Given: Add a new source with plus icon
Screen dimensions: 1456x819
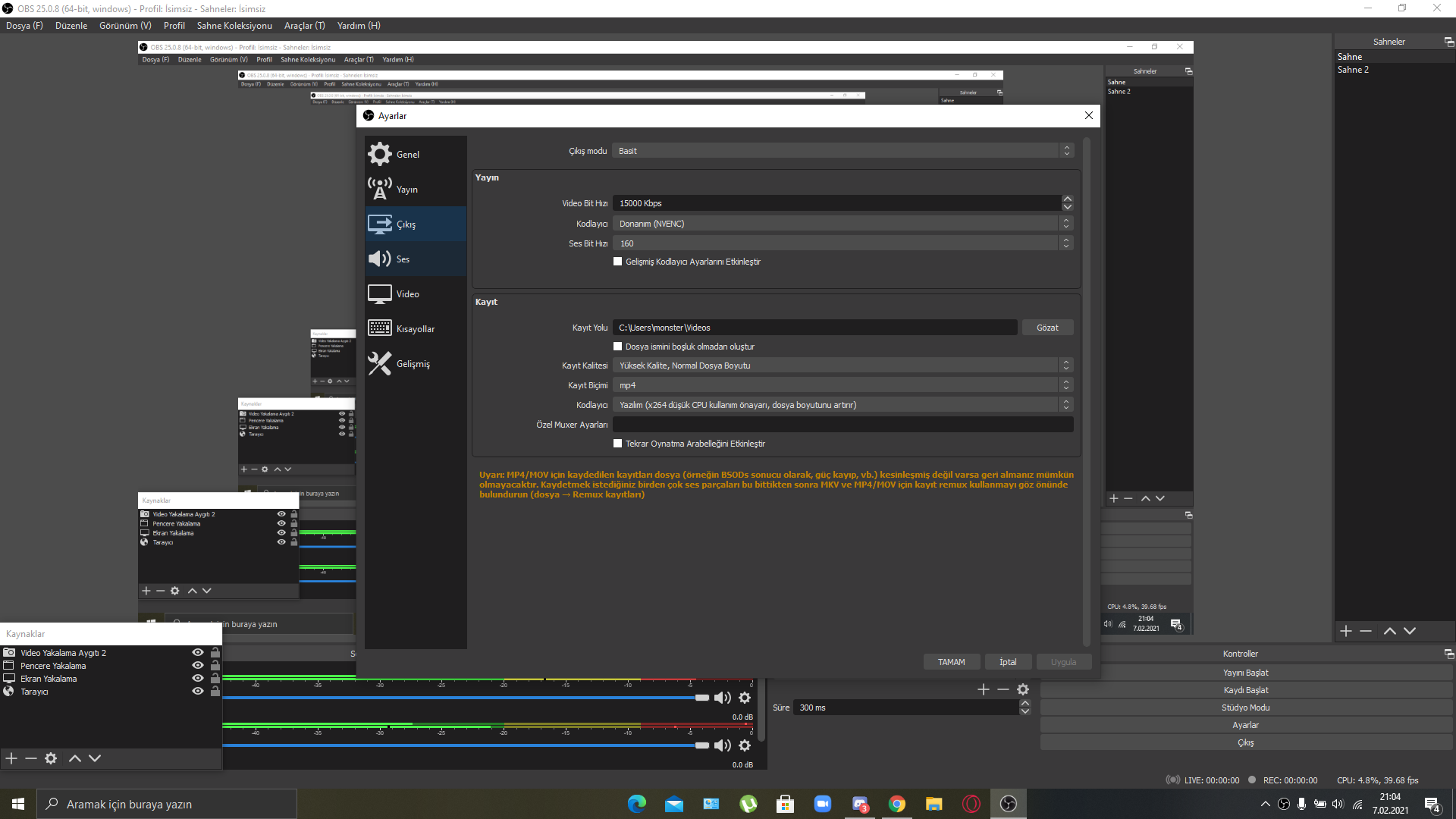Looking at the screenshot, I should coord(11,758).
